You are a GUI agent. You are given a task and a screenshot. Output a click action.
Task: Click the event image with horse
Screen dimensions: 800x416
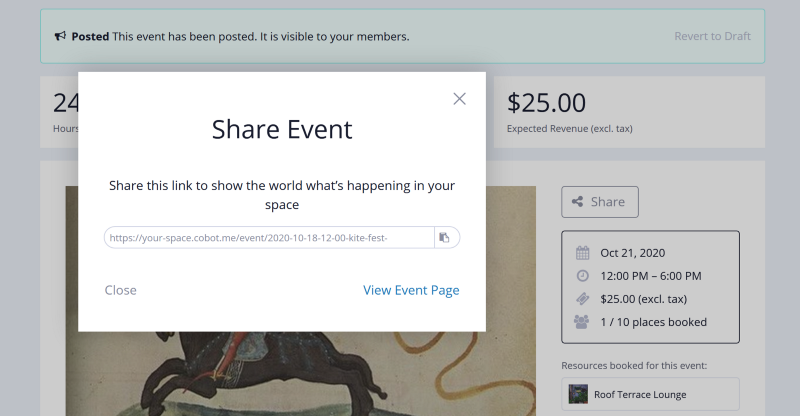tap(301, 374)
